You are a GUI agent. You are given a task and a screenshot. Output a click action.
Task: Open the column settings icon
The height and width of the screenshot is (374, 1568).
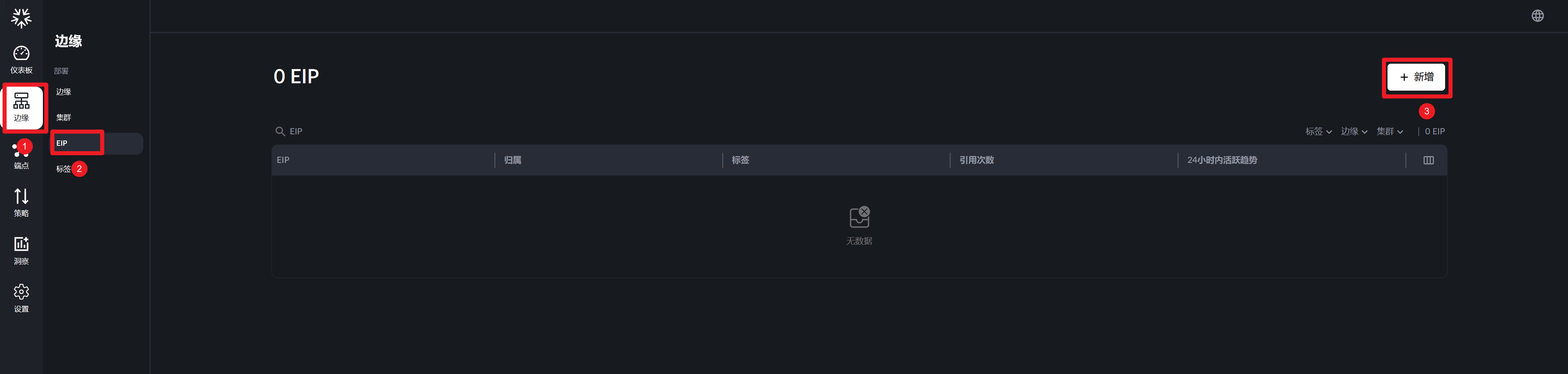(x=1429, y=160)
